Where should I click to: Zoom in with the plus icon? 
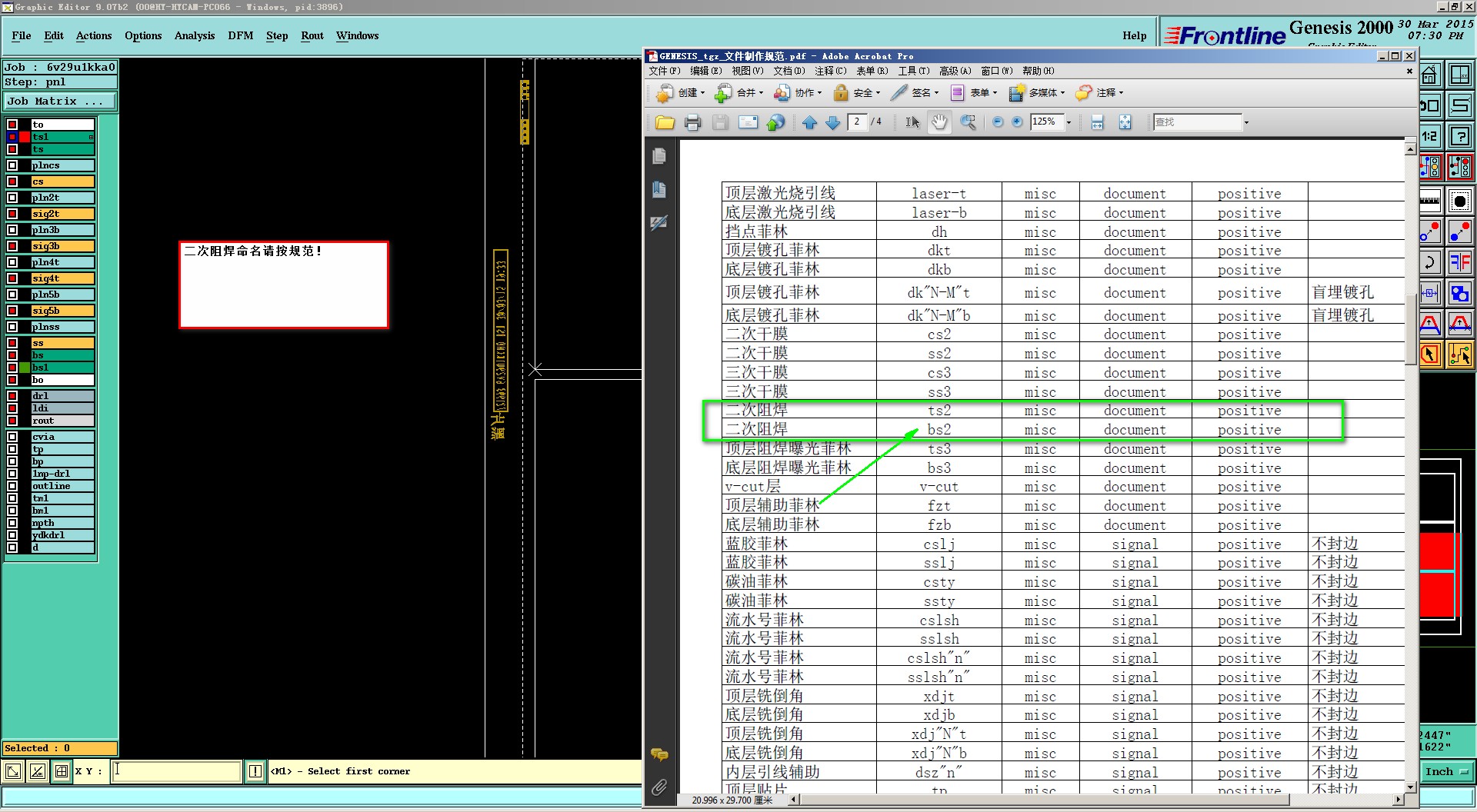coord(1017,122)
